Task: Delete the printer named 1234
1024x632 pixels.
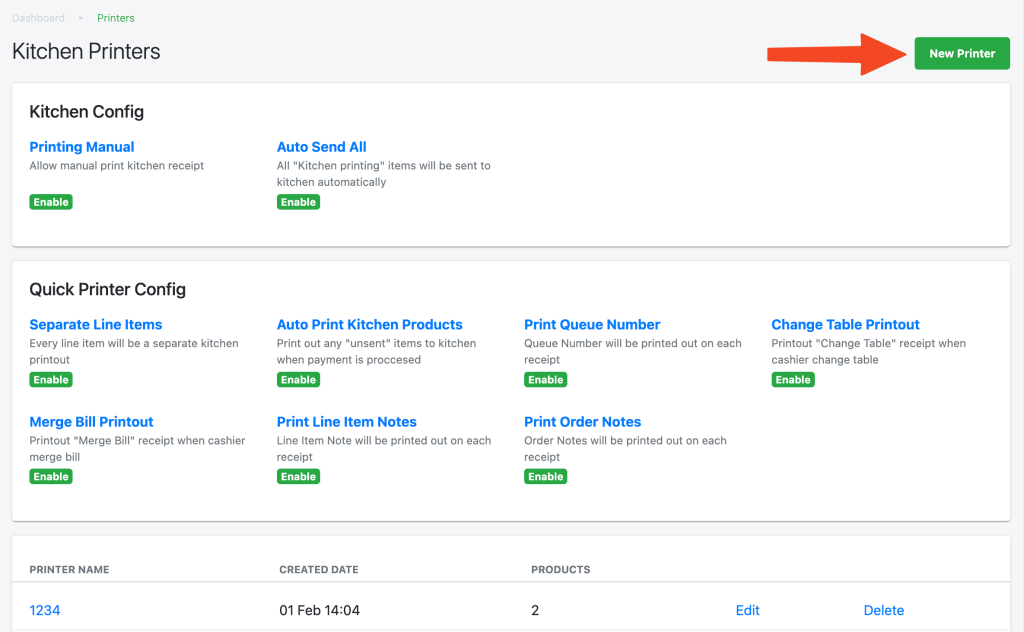Action: tap(883, 610)
